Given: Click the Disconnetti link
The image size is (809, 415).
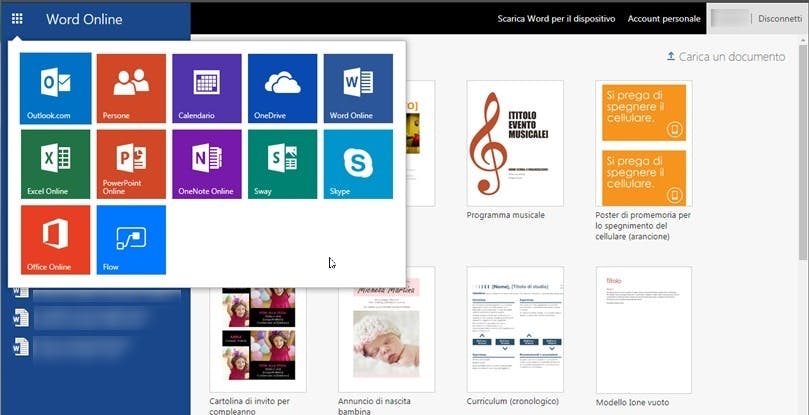Looking at the screenshot, I should 780,19.
